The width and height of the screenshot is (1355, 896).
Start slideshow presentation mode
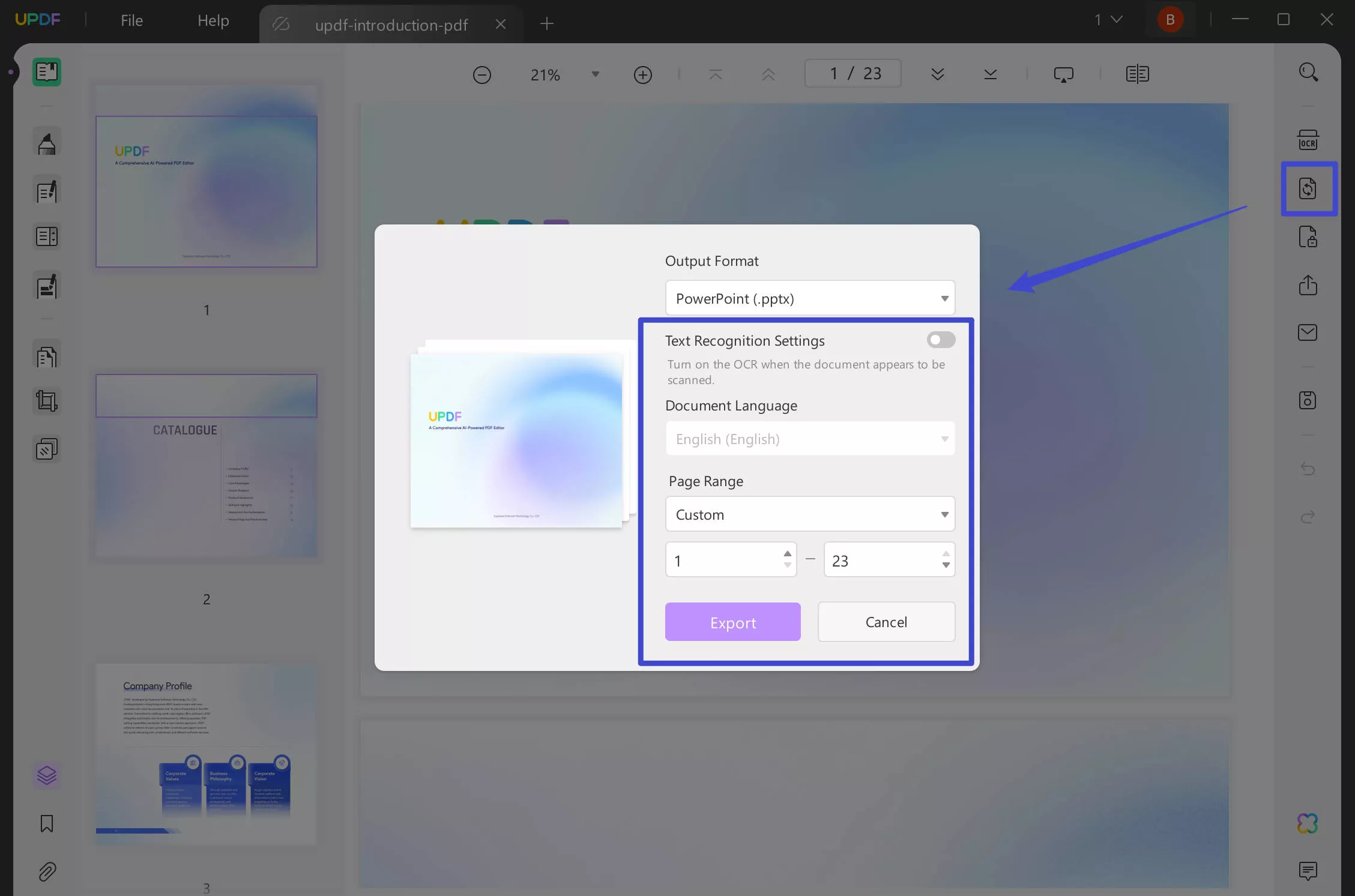[1064, 74]
